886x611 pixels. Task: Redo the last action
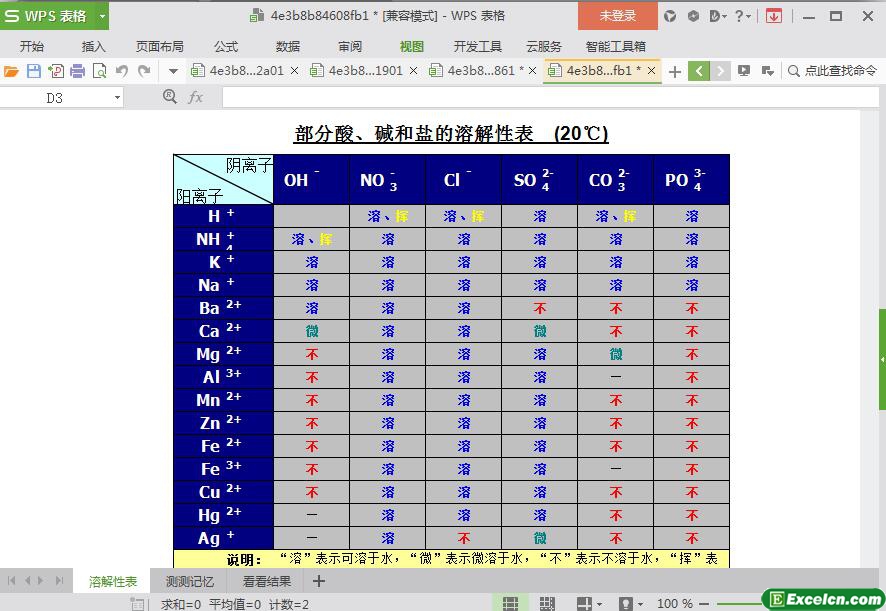point(145,71)
